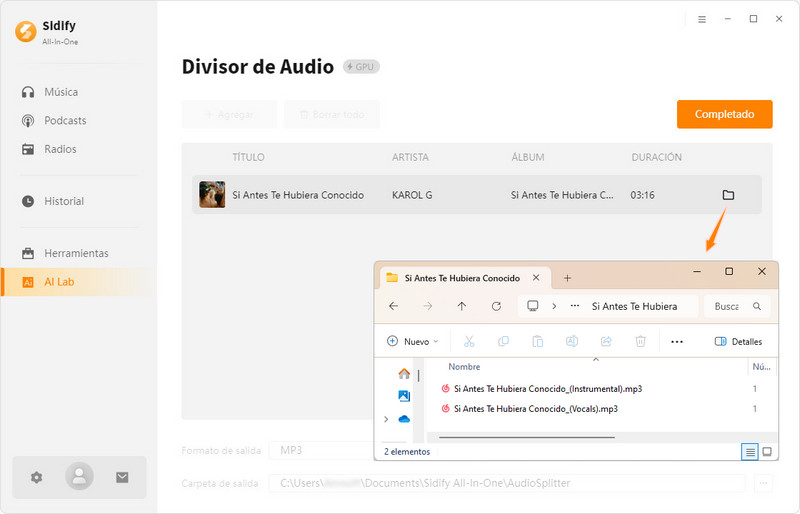The width and height of the screenshot is (800, 514).
Task: Toggle the Detalles pane button
Action: 738,341
